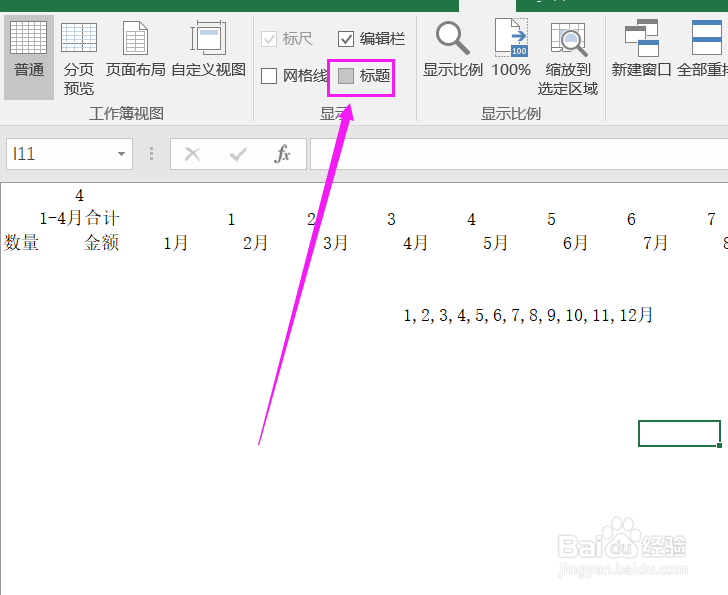
Task: Select the 3月 cell
Action: 335,243
